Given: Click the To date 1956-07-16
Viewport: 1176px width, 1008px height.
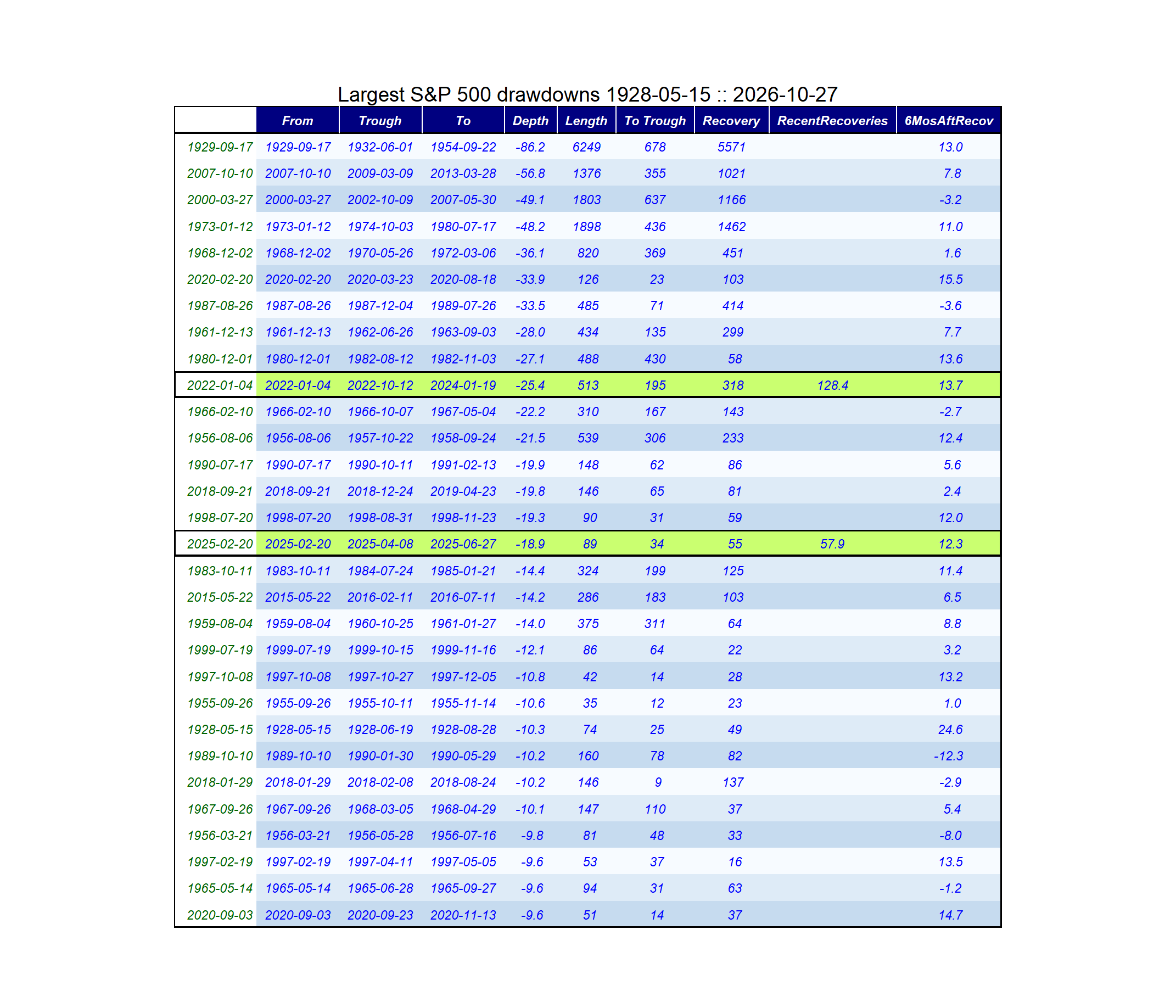Looking at the screenshot, I should pos(463,836).
